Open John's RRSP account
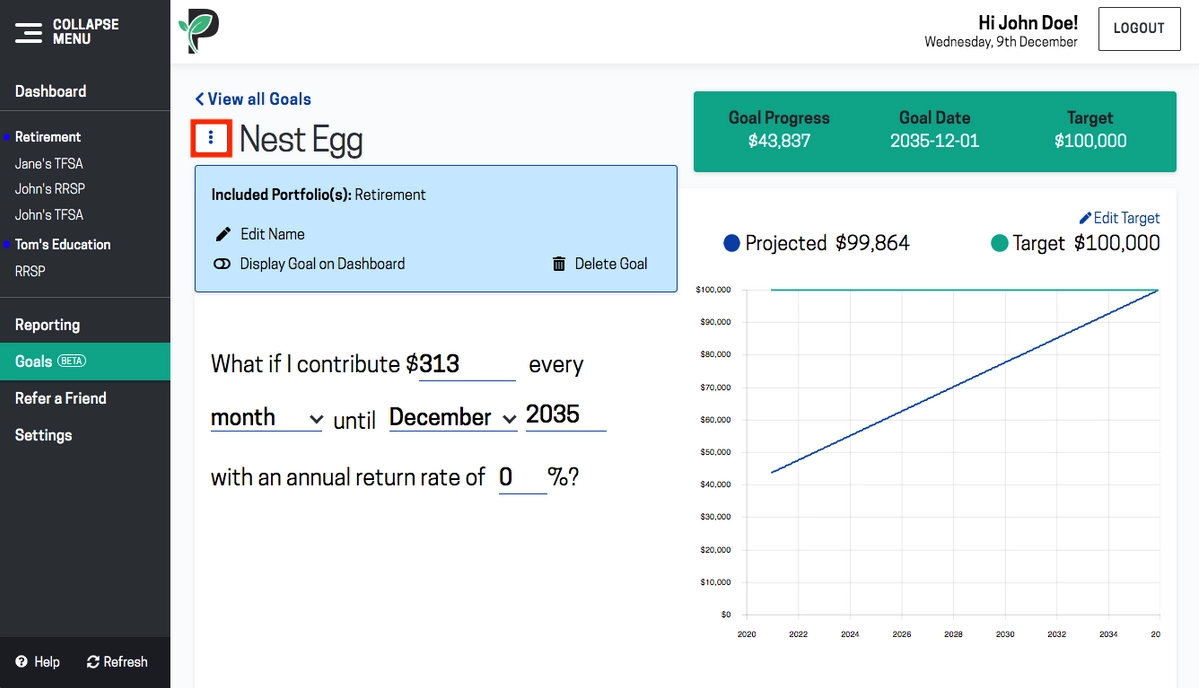 (50, 189)
